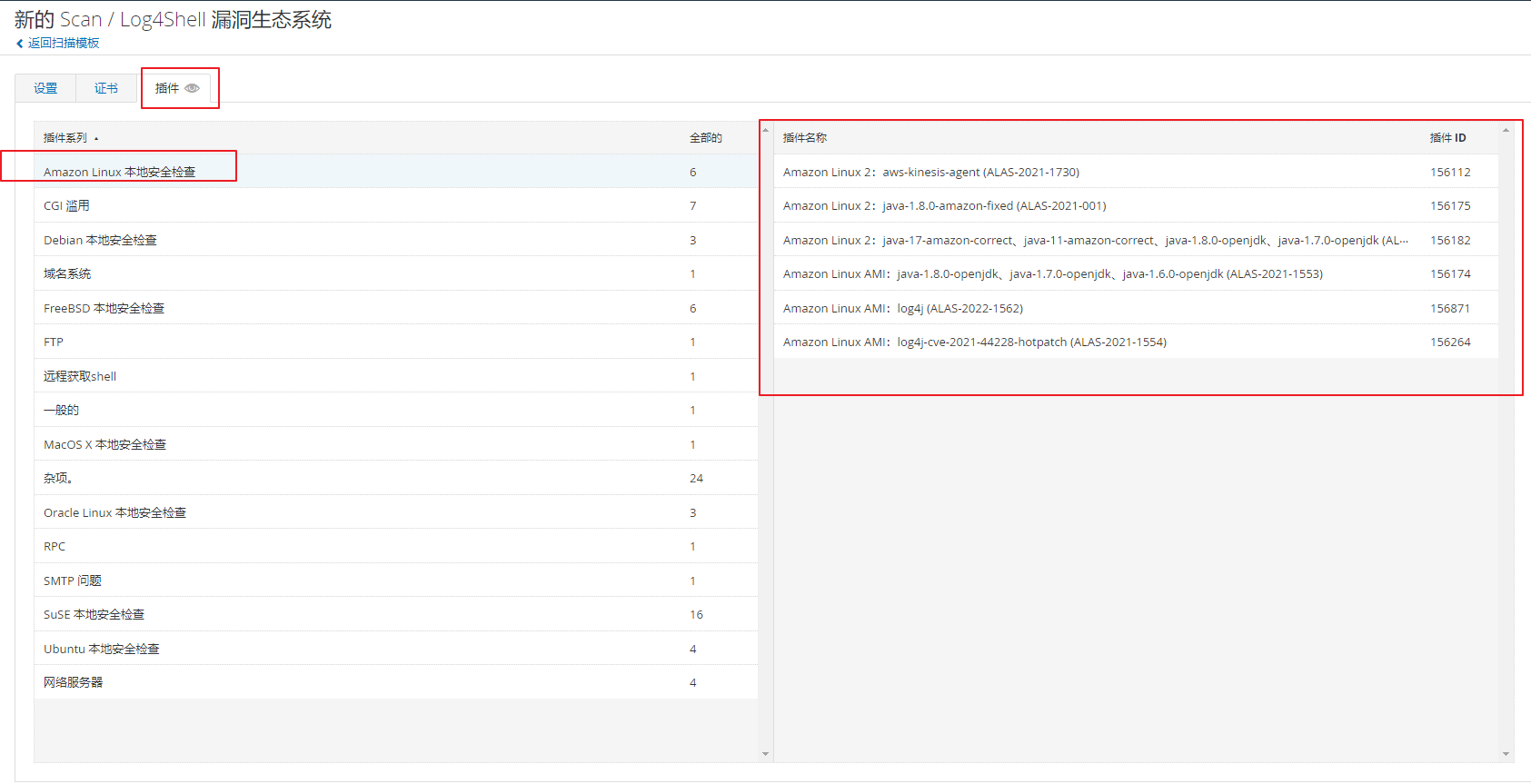Open the log4j (ALAS-2022-1562) plugin row
Image resolution: width=1531 pixels, height=784 pixels.
[x=902, y=309]
